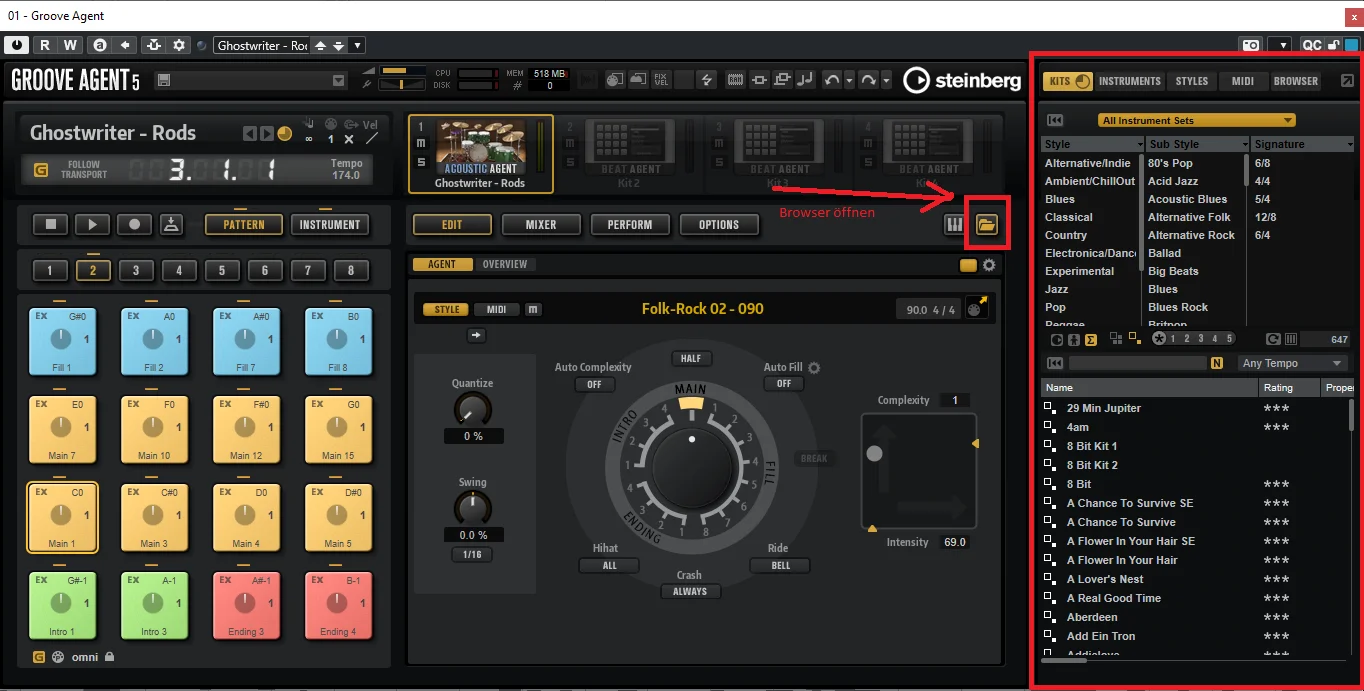Toggle the Auto Fill OFF button

click(x=784, y=384)
